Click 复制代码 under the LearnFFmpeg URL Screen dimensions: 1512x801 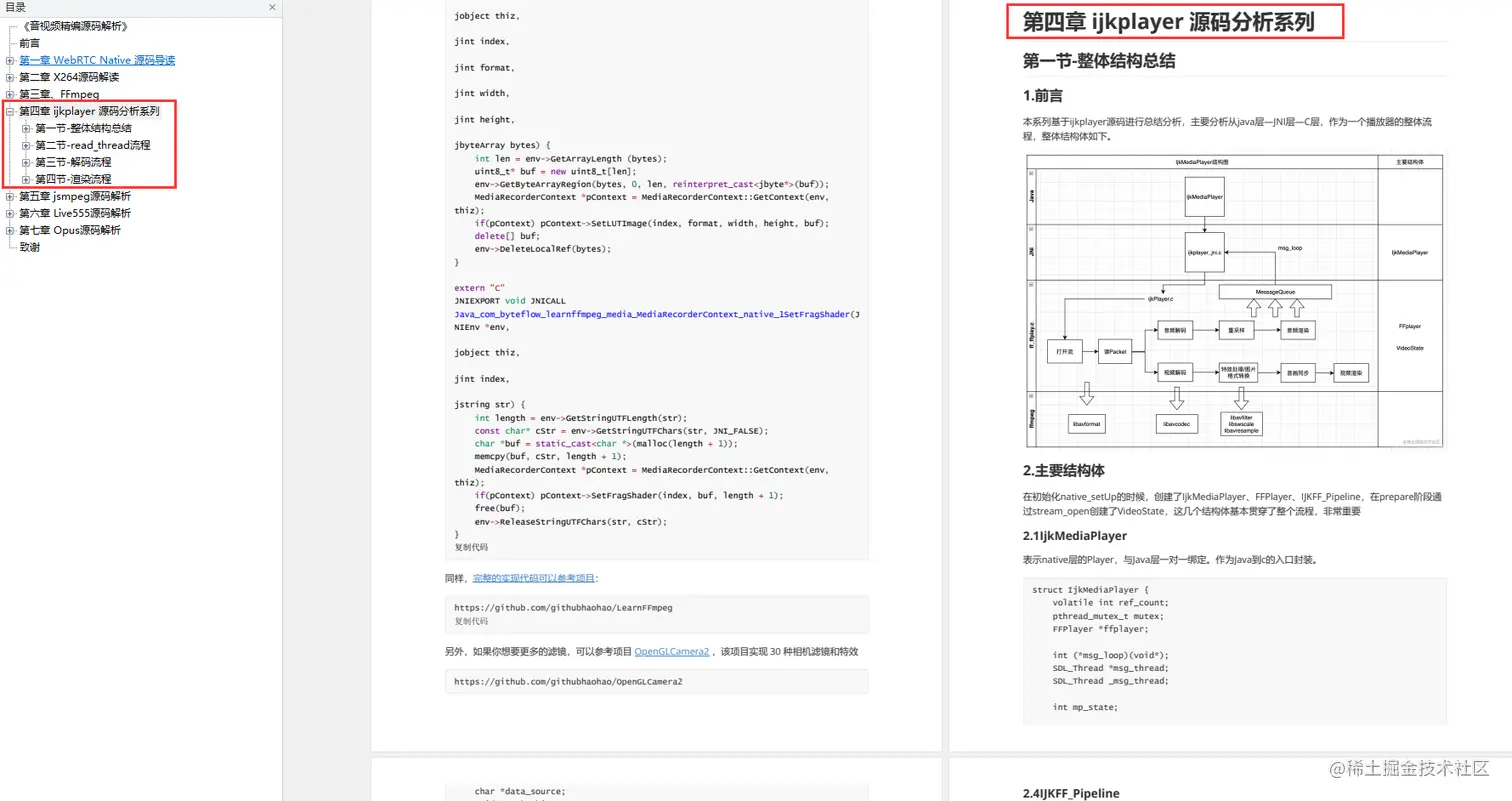point(471,621)
